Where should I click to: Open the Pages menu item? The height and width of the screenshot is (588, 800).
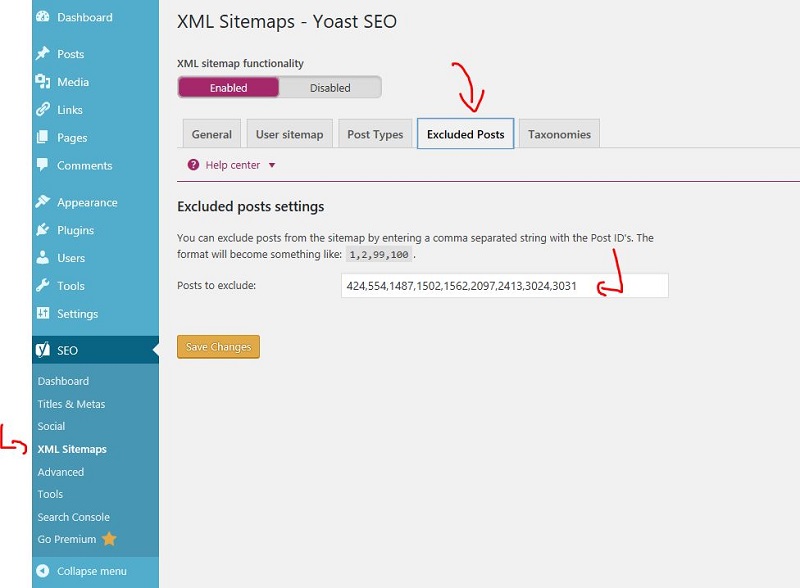pyautogui.click(x=95, y=137)
